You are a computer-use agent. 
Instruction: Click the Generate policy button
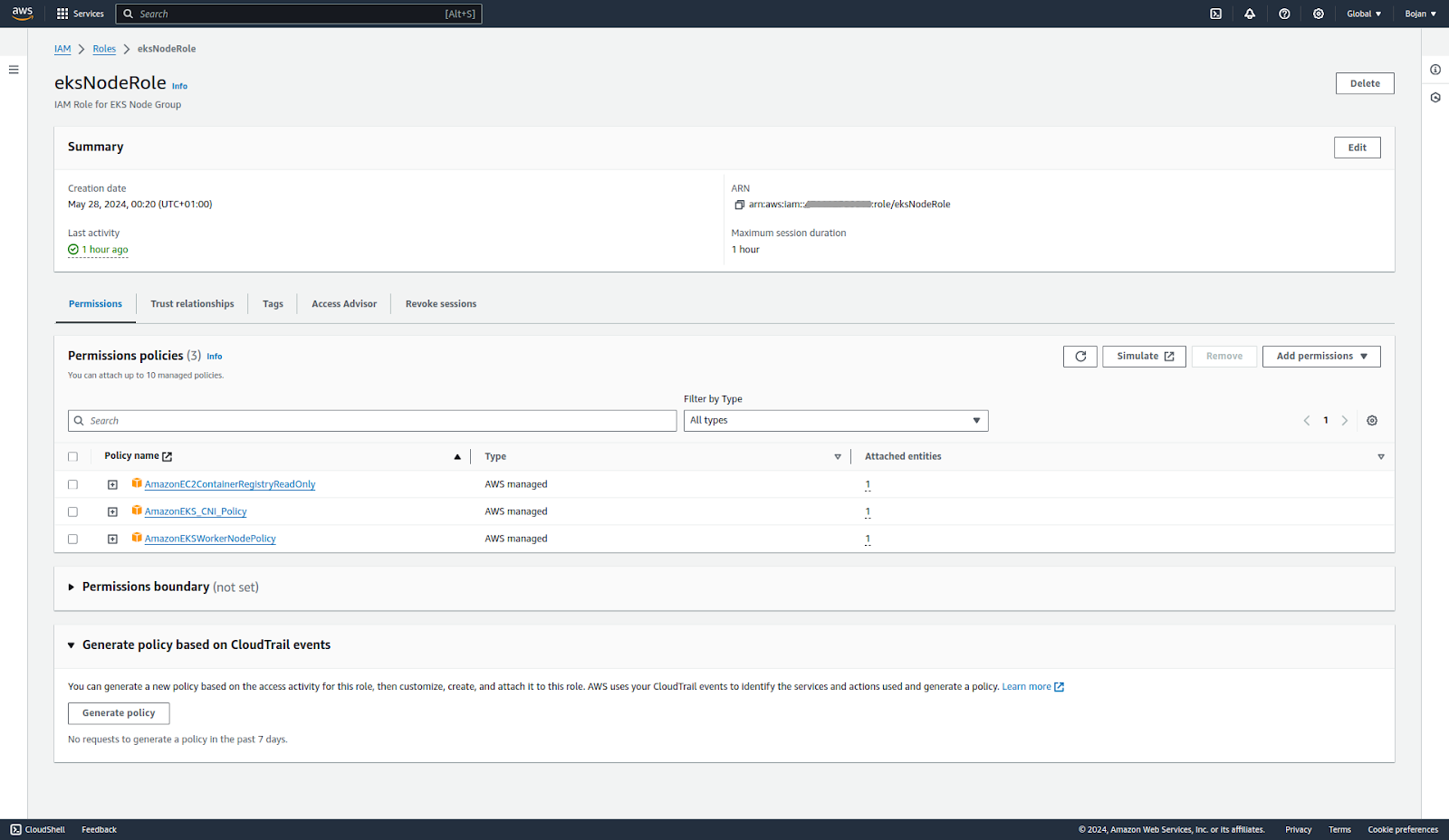(x=119, y=713)
